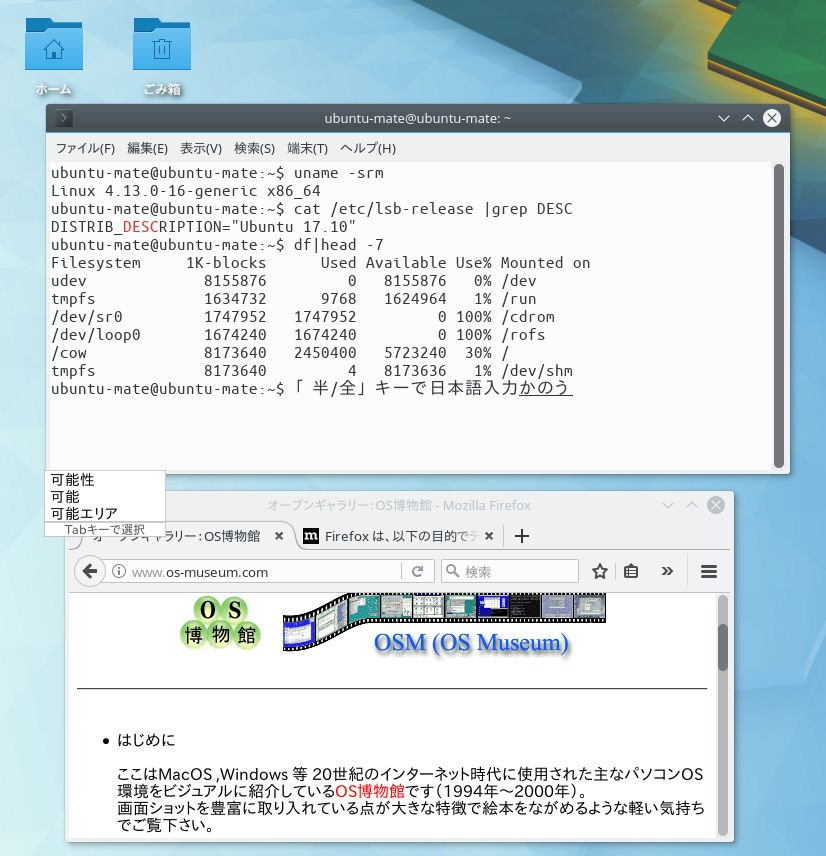Click the 'Linux 4.13.0-16-generic x86_64' output line

[x=186, y=191]
